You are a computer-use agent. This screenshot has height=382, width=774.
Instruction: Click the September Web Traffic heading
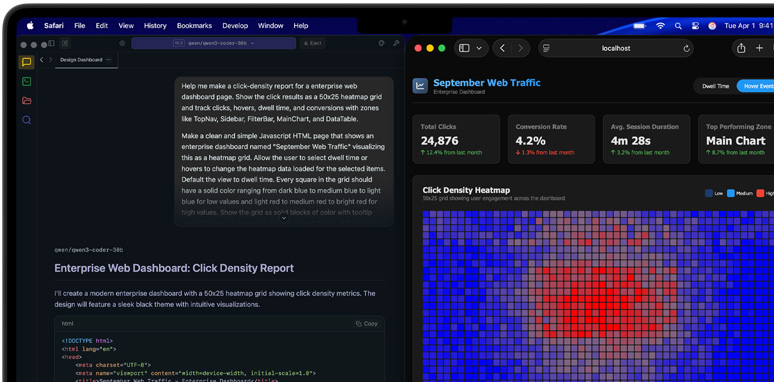(x=487, y=82)
